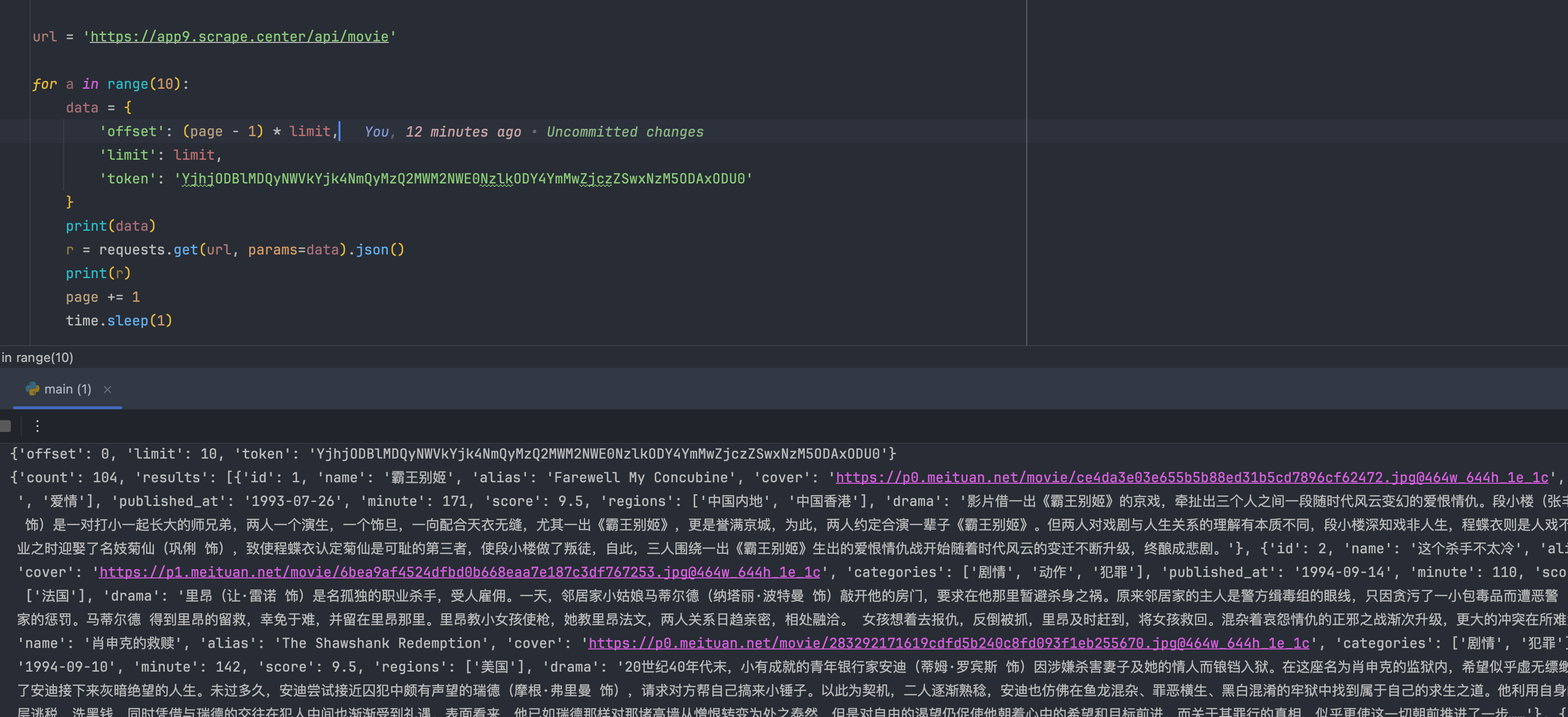1568x717 pixels.
Task: Open the first p0.meituan.net cover image link
Action: coord(1191,477)
